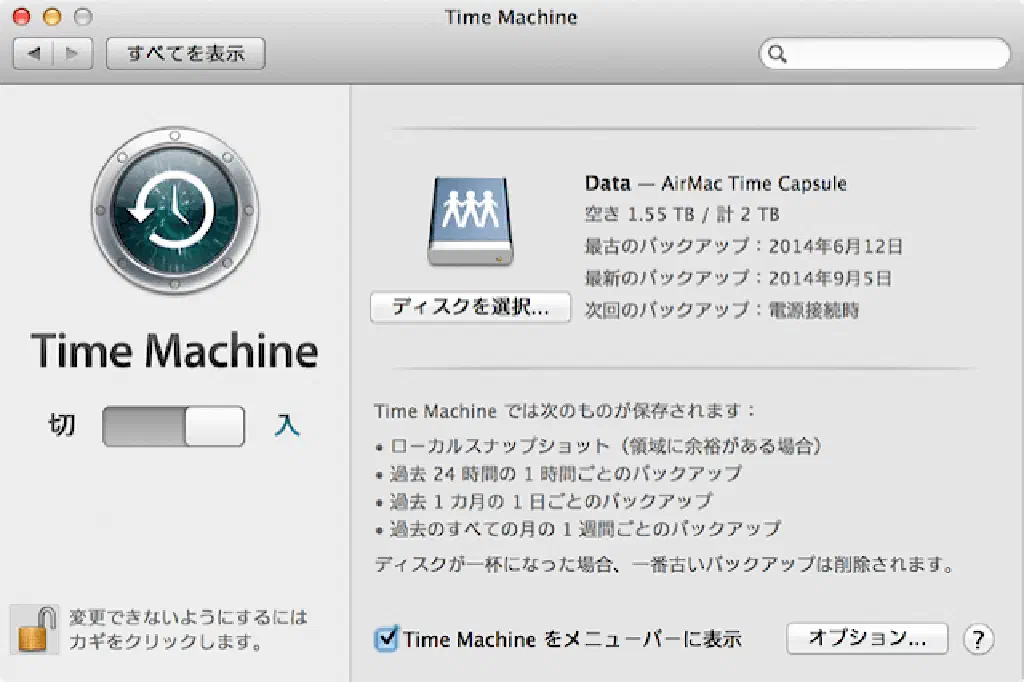The height and width of the screenshot is (682, 1024).
Task: Go forward with the right arrow button
Action: point(73,53)
